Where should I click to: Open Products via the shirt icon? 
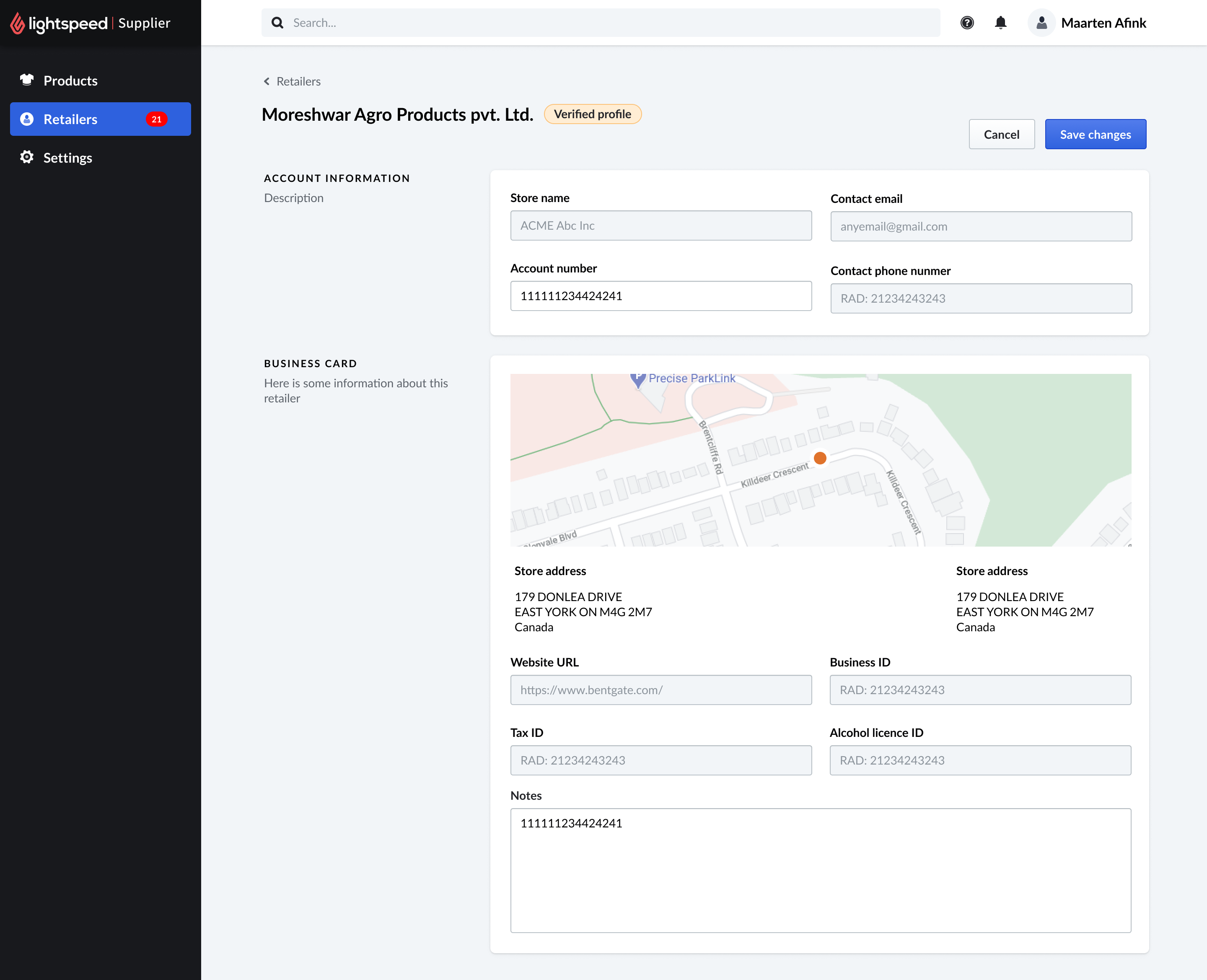[x=26, y=80]
